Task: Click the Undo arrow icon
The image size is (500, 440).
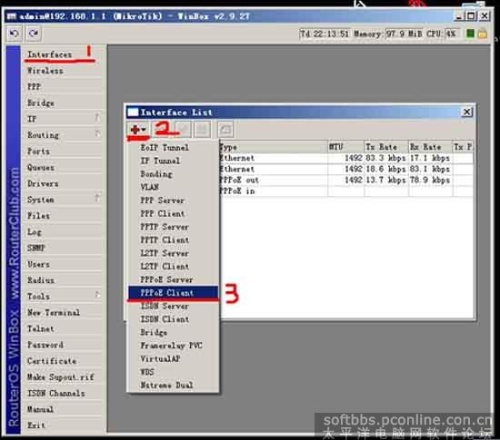Action: pyautogui.click(x=14, y=33)
